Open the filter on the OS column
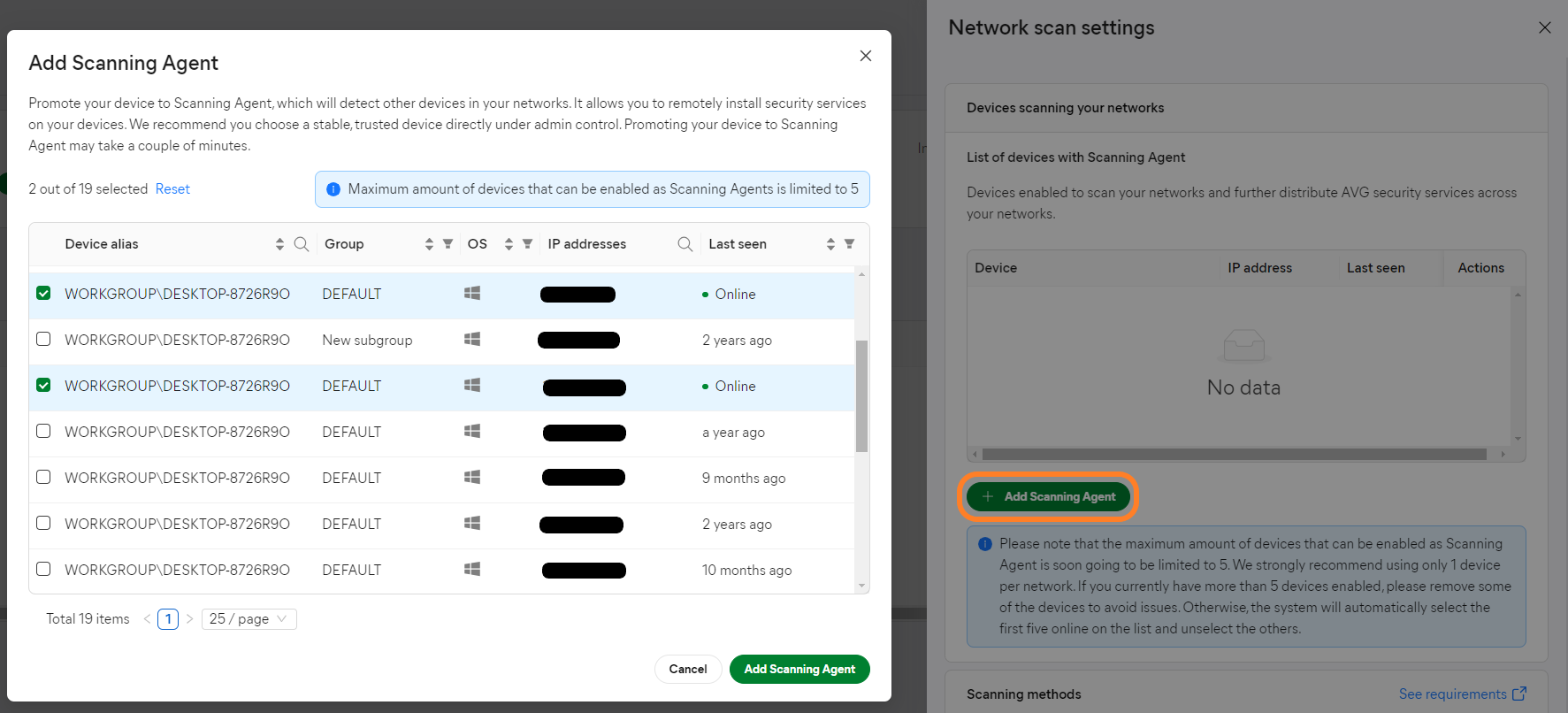The image size is (1568, 713). tap(526, 243)
